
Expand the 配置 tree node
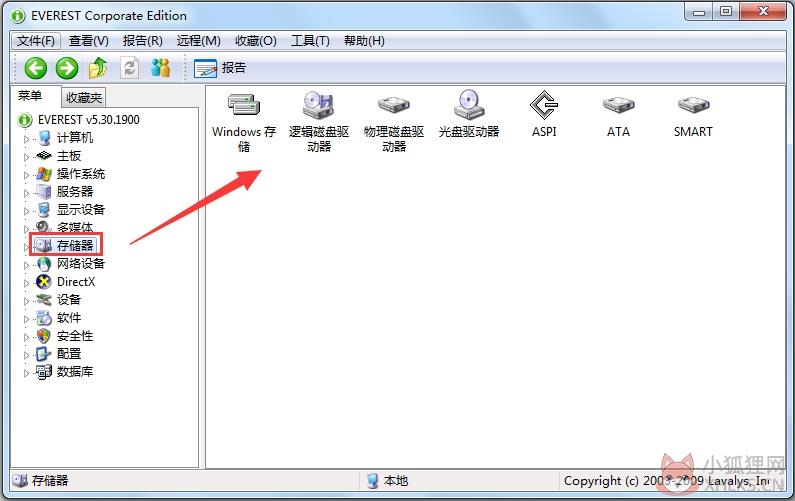click(26, 354)
